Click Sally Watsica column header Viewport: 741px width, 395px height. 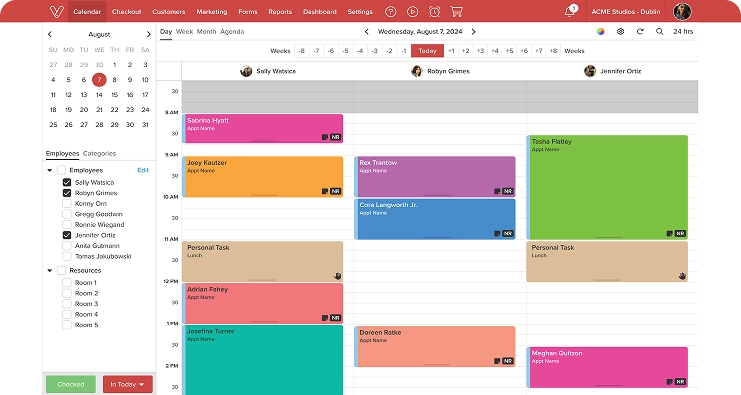click(x=268, y=71)
